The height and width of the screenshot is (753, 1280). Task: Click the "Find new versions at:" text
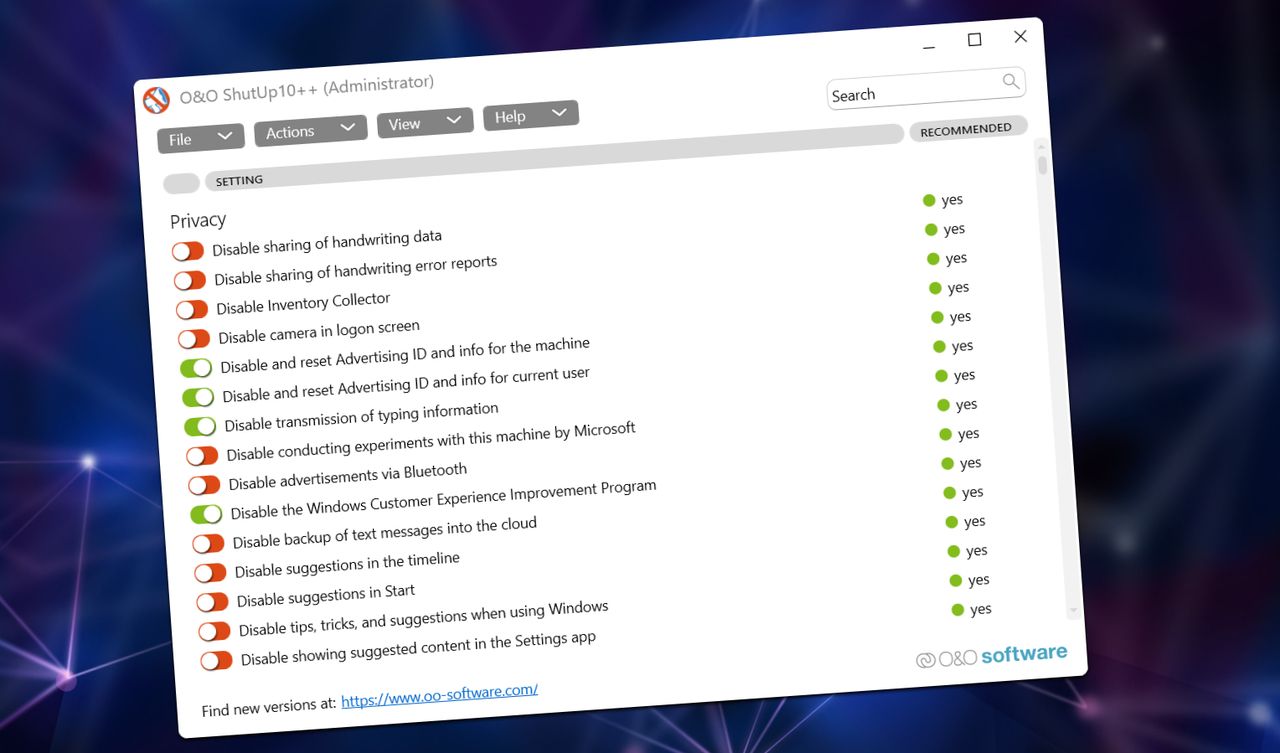[x=268, y=706]
